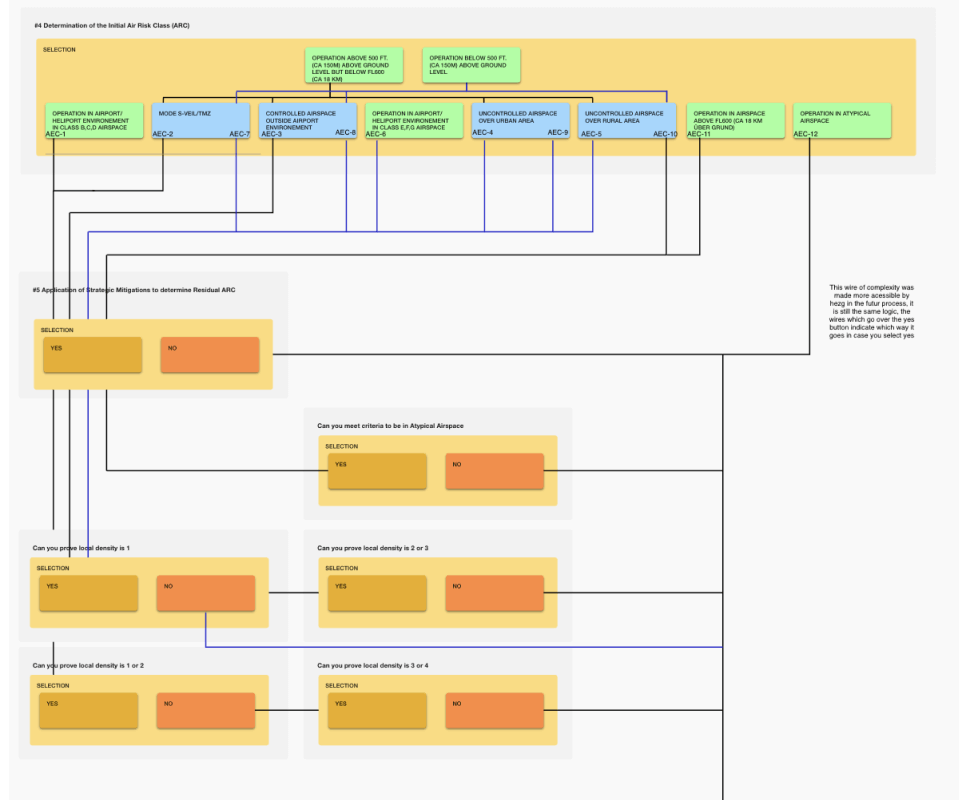970x800 pixels.
Task: Click SELECTION label in density 3 or 4 panel
Action: click(341, 686)
